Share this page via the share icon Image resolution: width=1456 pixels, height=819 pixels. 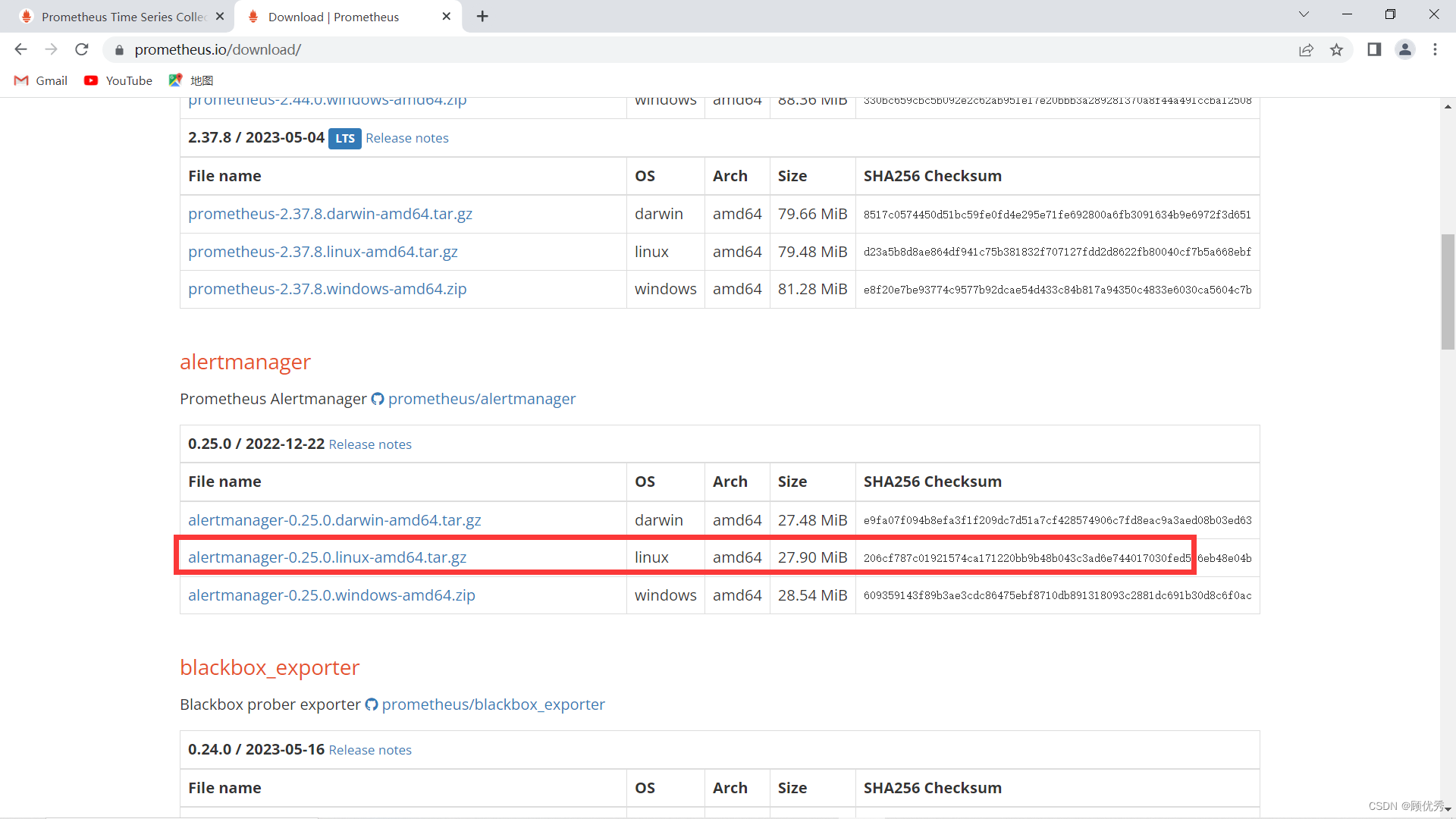[1306, 49]
